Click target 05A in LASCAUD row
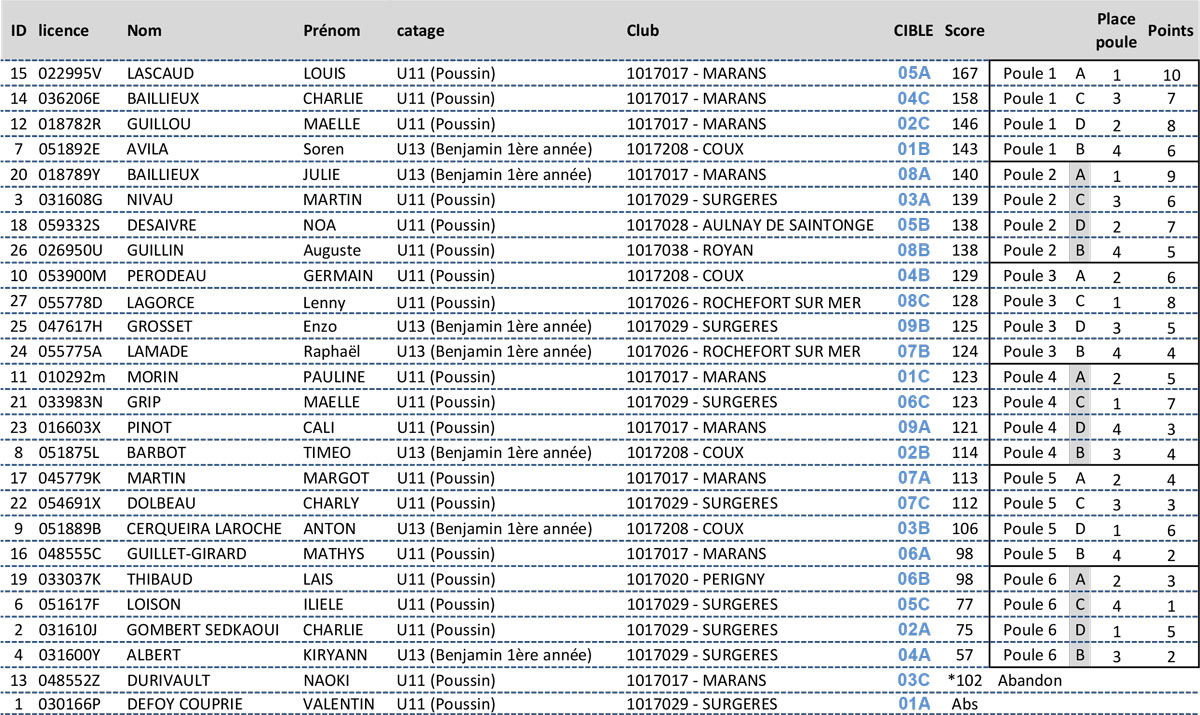The image size is (1200, 715). click(914, 73)
